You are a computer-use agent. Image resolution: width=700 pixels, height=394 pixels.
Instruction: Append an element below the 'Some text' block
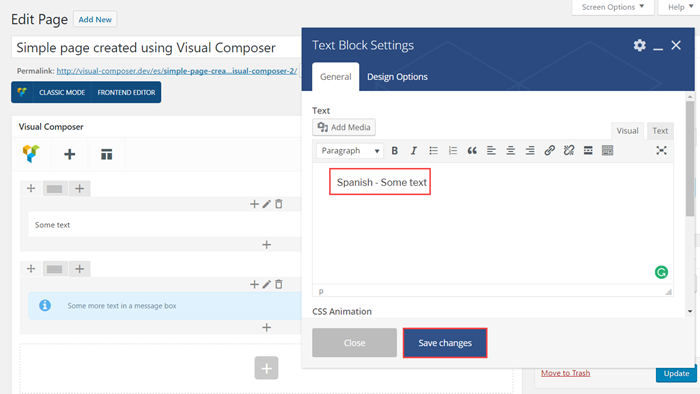(x=267, y=245)
